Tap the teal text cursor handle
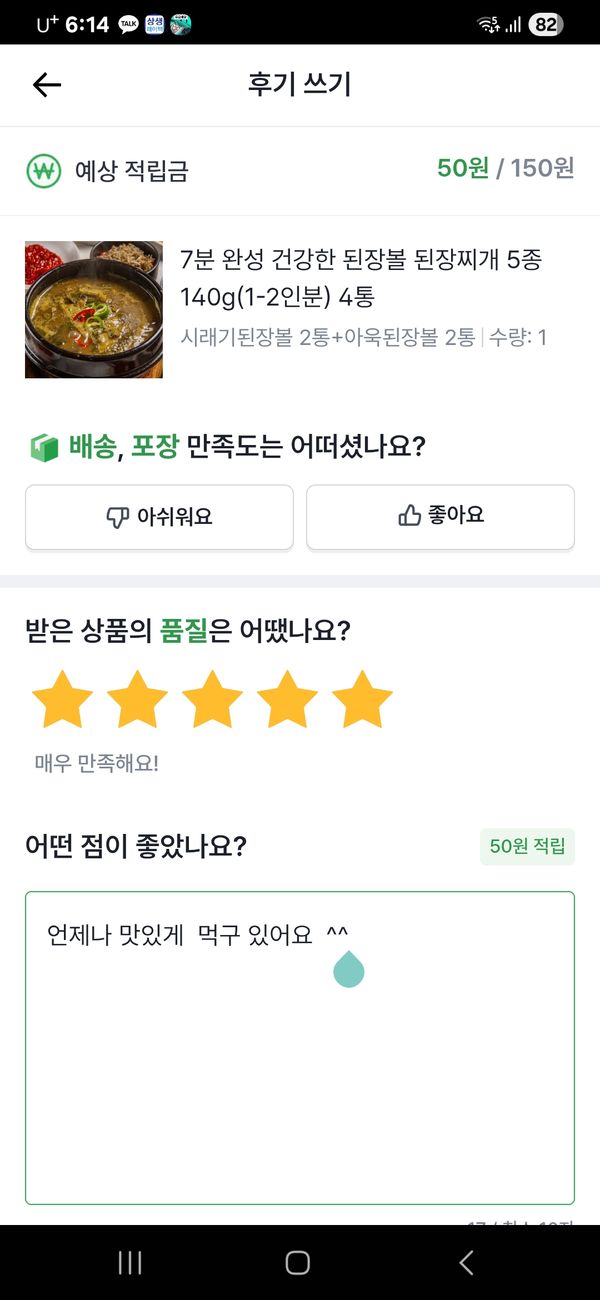 348,969
